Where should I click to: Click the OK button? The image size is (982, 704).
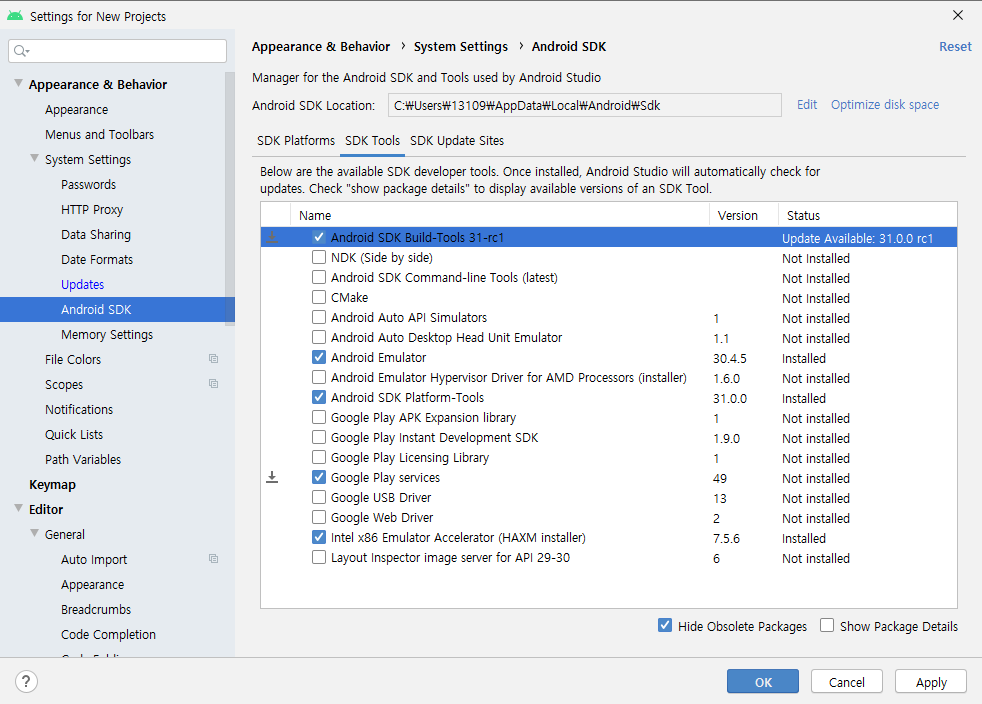[x=763, y=681]
